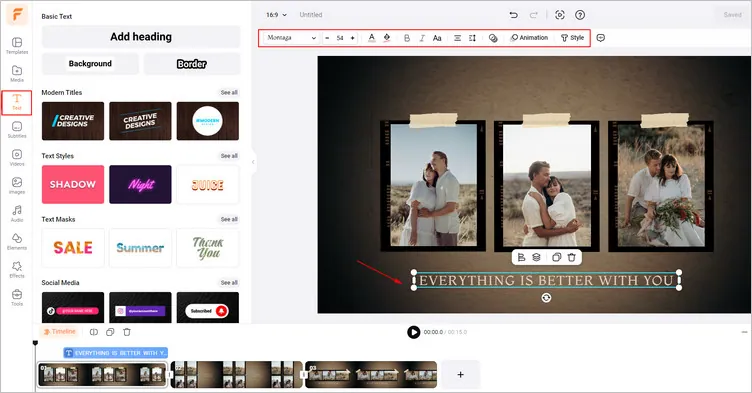Decrease font size with minus button
This screenshot has width=752, height=393.
(327, 38)
